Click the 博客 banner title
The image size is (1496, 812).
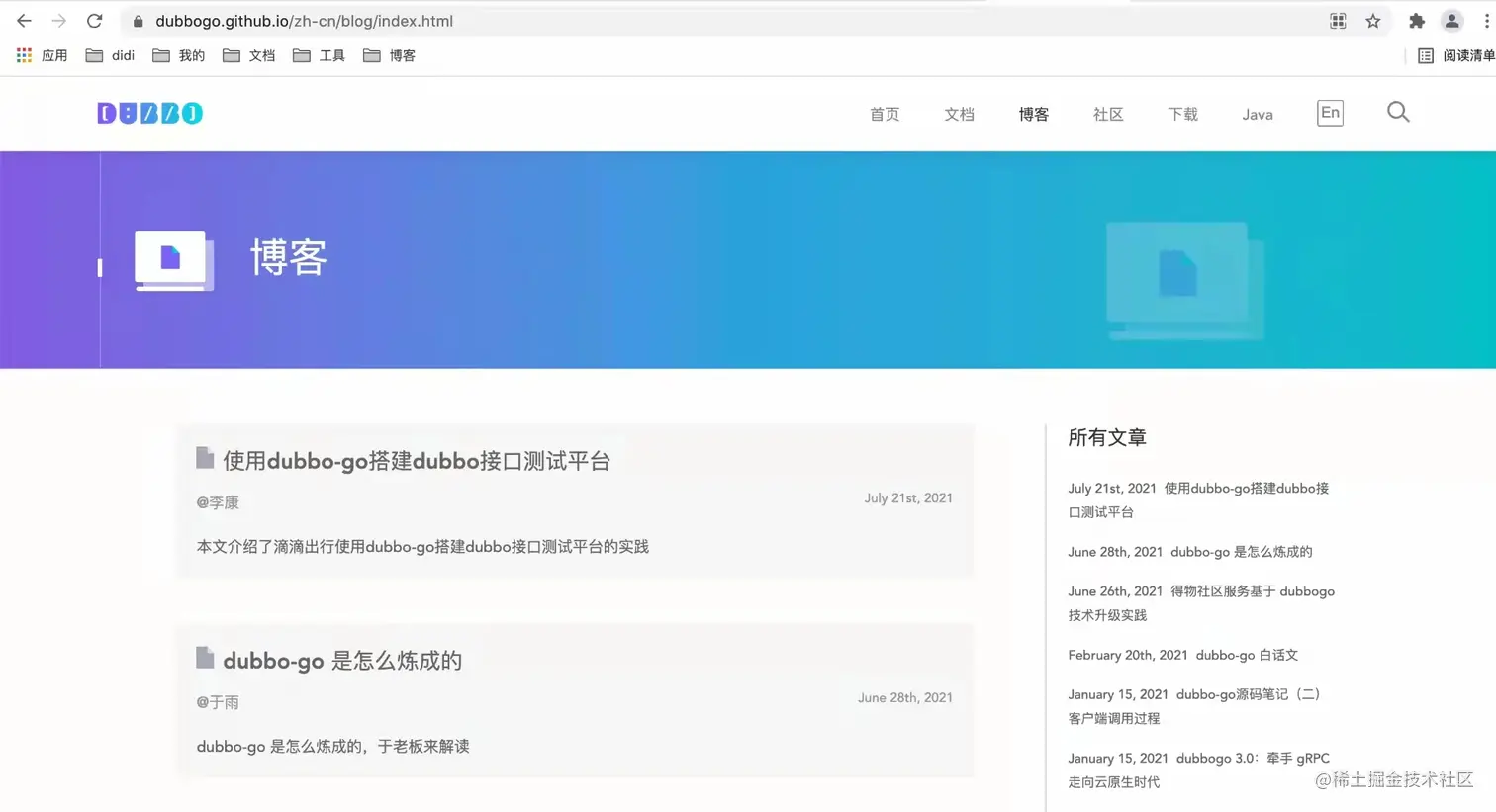tap(289, 258)
